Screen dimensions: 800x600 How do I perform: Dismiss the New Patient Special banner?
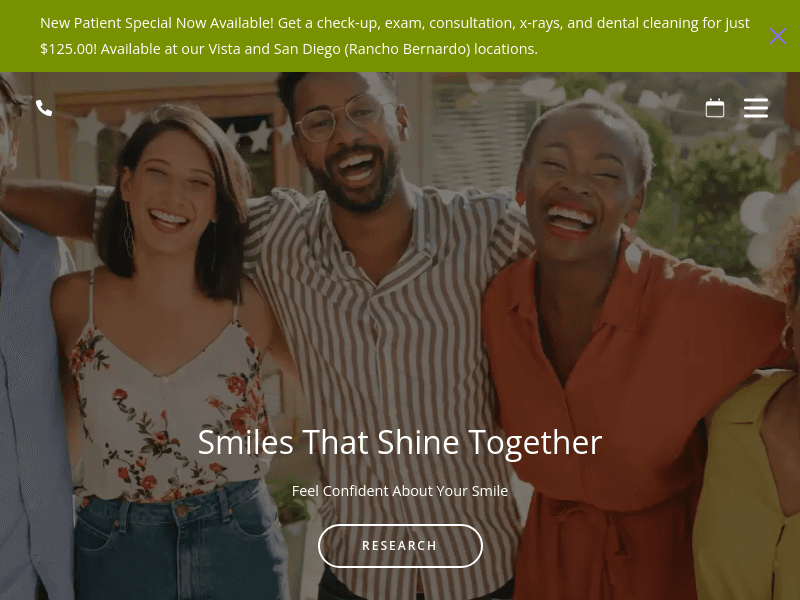pyautogui.click(x=778, y=36)
